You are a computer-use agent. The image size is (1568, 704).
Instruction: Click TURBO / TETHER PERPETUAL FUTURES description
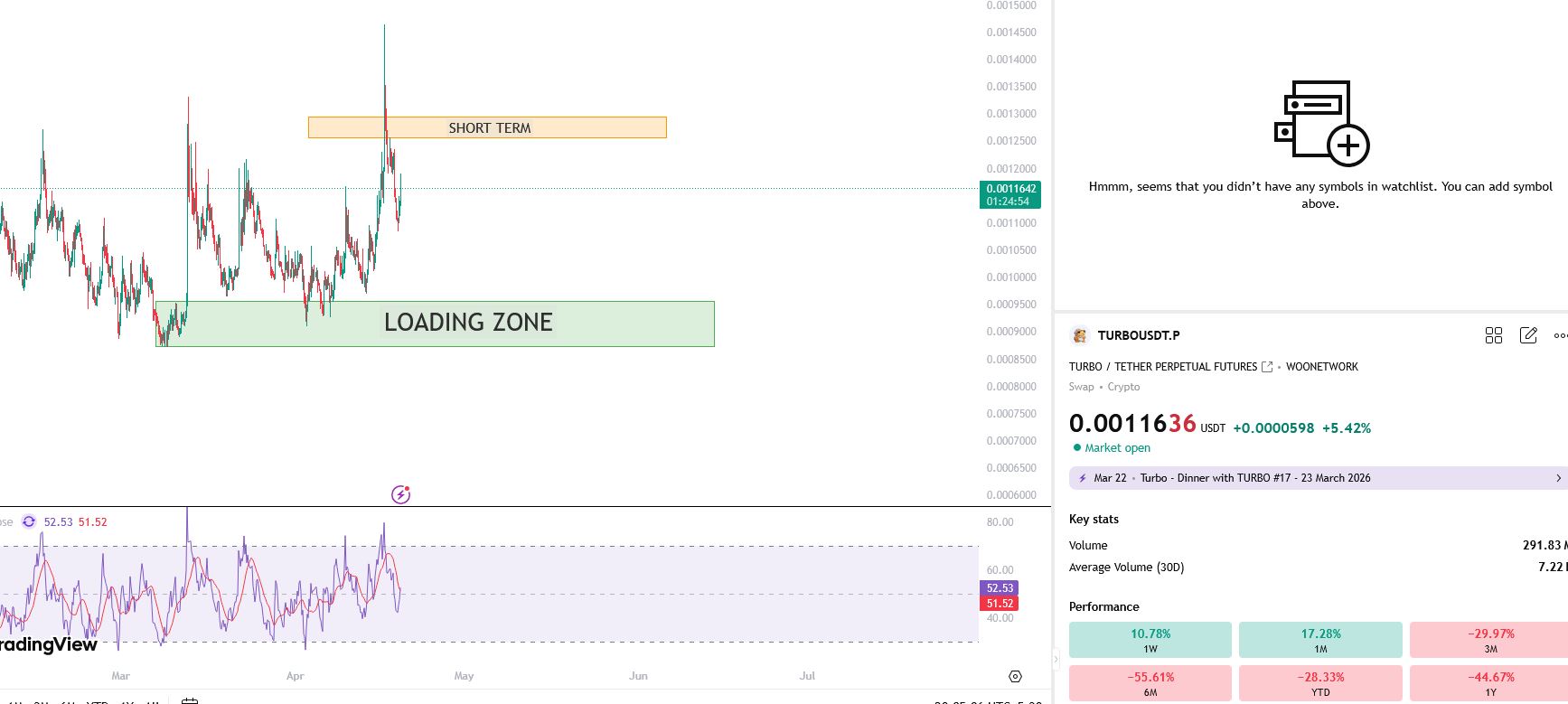click(x=1163, y=367)
